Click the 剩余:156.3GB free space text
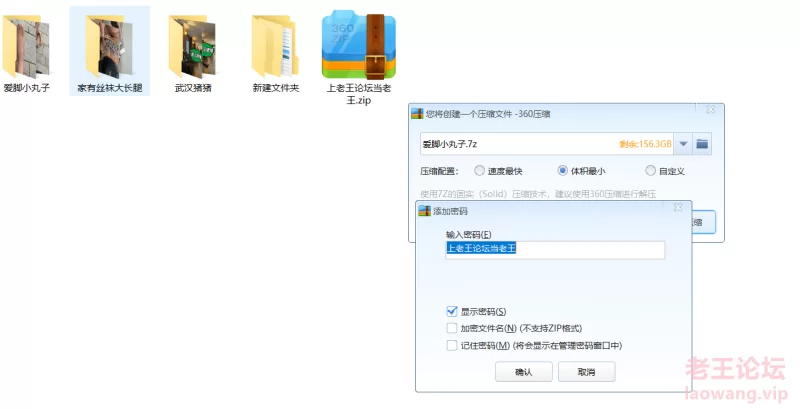800x409 pixels. (645, 144)
